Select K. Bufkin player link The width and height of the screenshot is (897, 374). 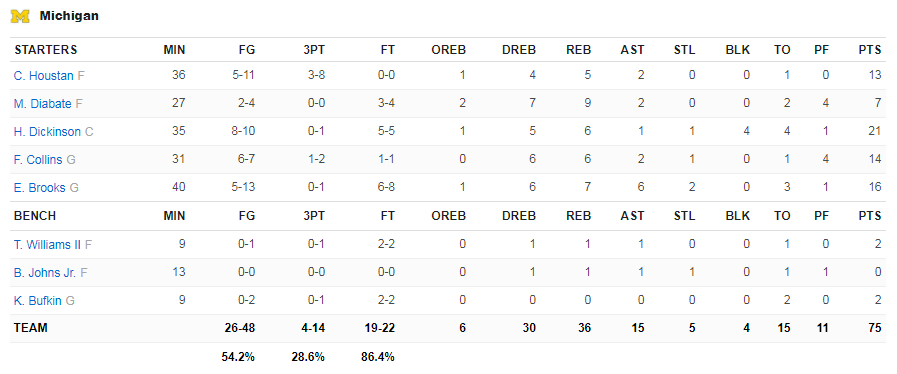[x=38, y=301]
